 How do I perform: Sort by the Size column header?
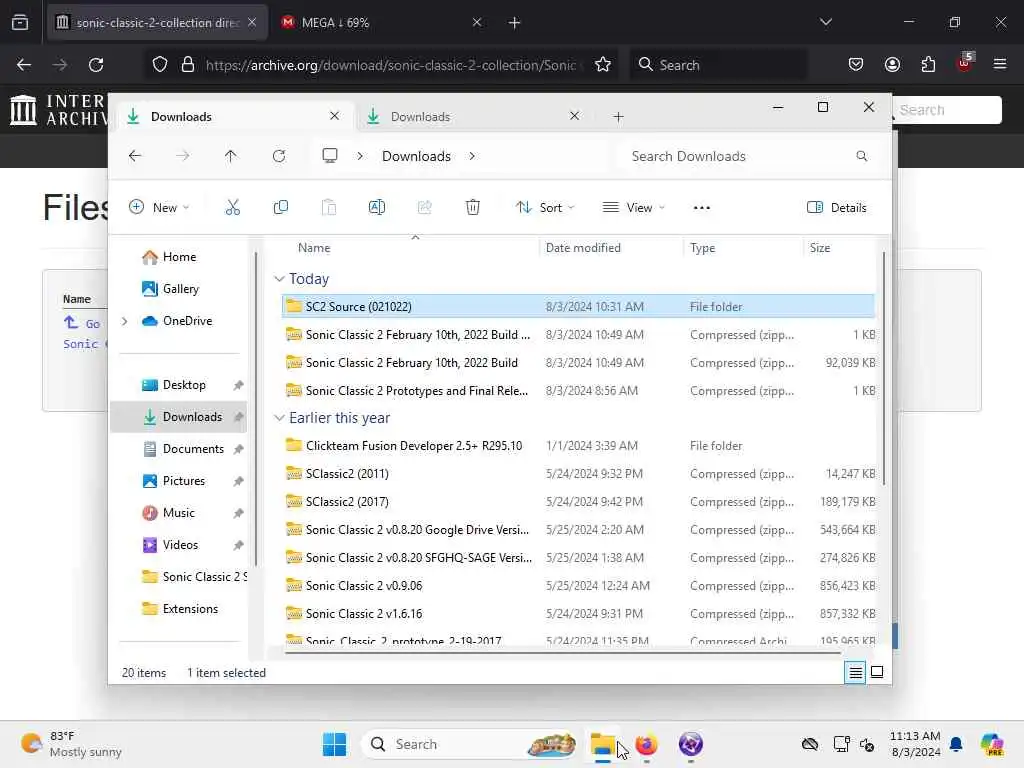pyautogui.click(x=840, y=248)
